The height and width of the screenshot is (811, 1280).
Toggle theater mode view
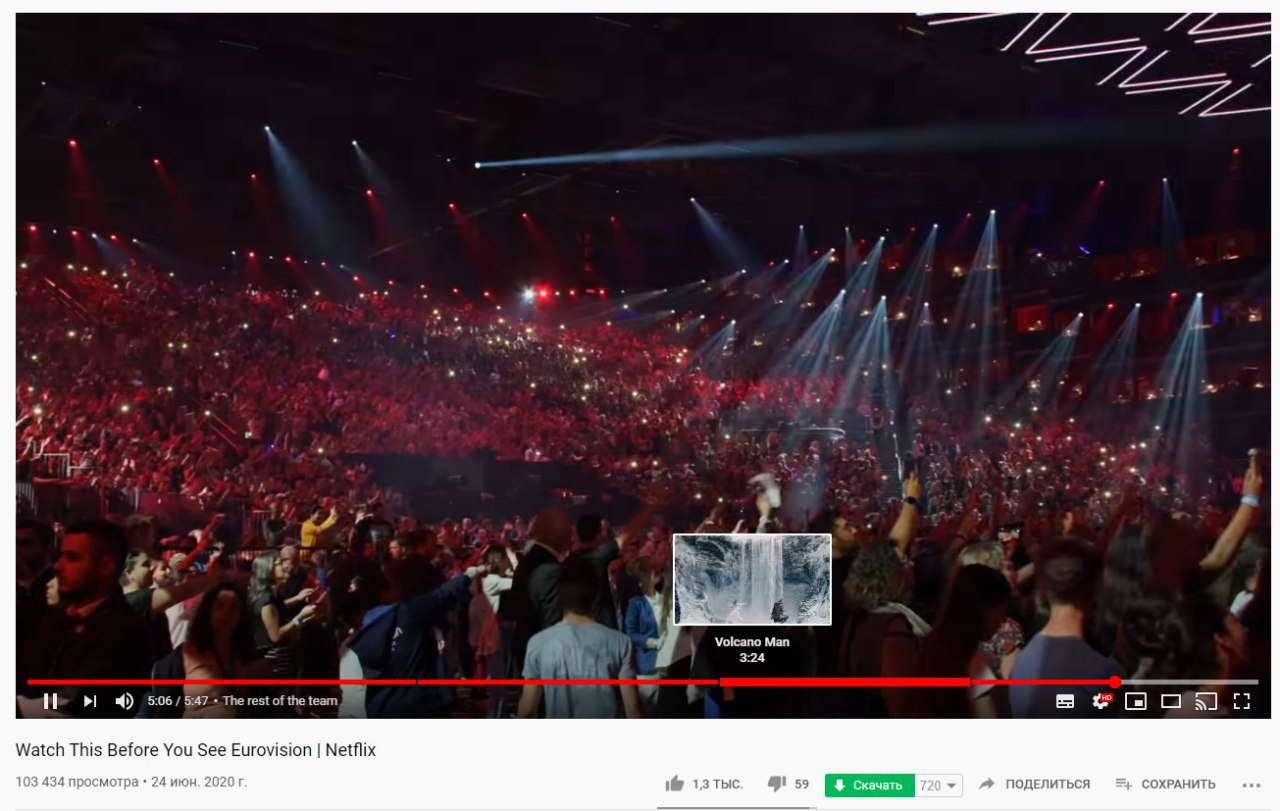(x=1171, y=701)
